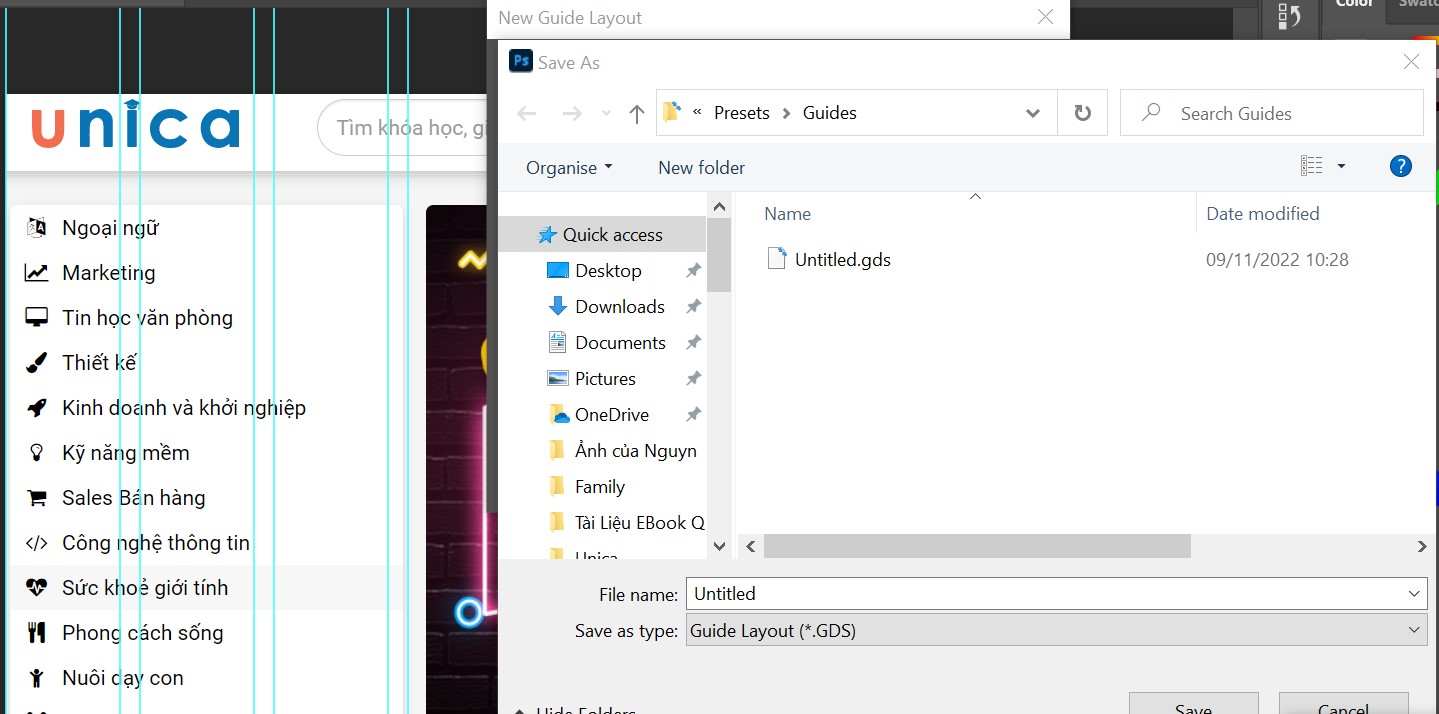This screenshot has height=714, width=1439.
Task: Switch to the Color panel tab
Action: [1352, 6]
